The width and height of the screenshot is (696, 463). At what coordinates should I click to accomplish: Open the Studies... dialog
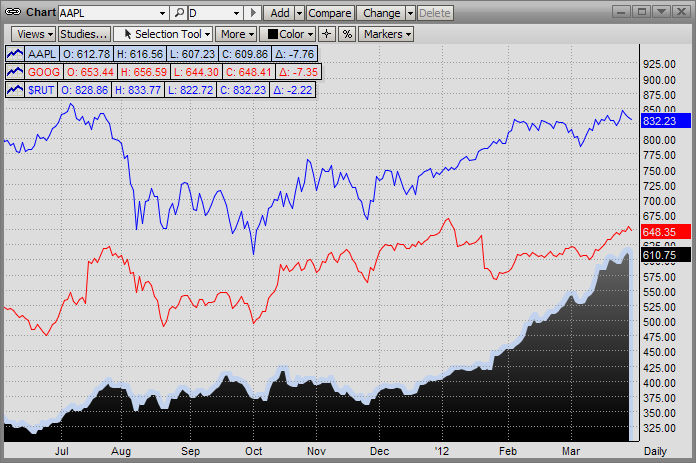tap(84, 34)
